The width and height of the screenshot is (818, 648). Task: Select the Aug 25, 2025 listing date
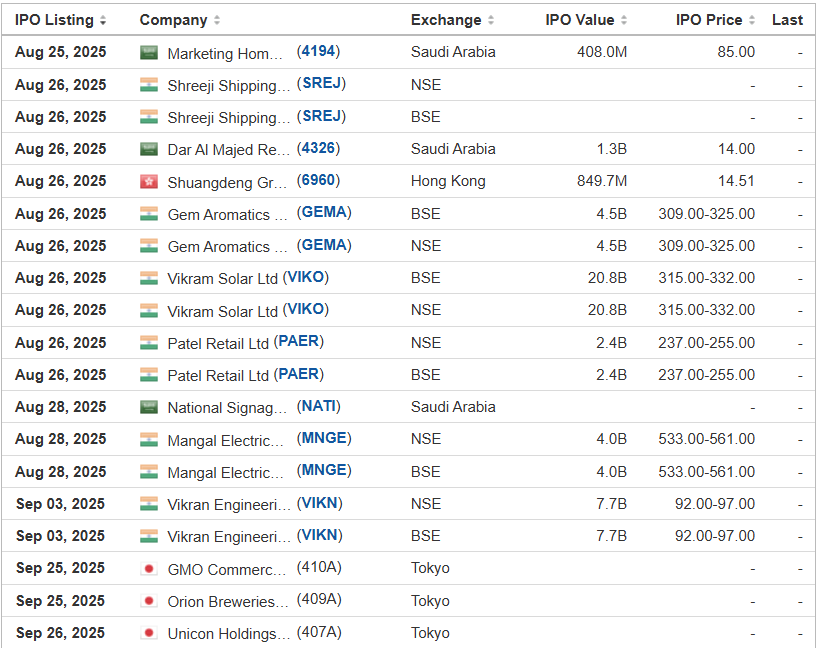[x=61, y=52]
